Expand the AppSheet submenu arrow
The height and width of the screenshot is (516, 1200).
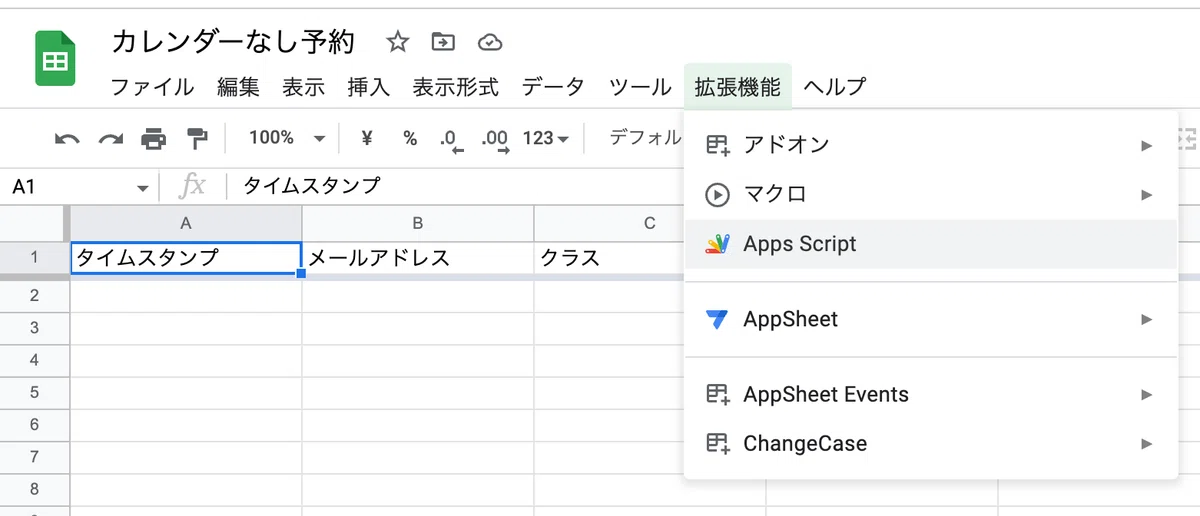(x=1147, y=320)
